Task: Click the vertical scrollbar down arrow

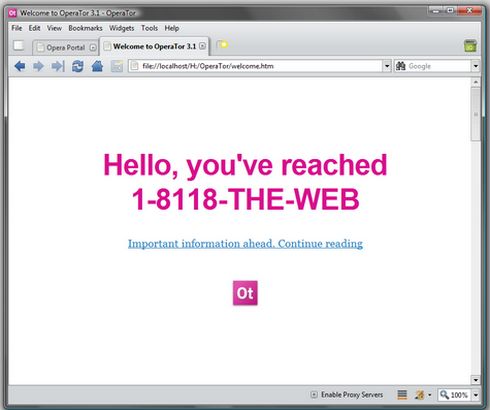Action: [476, 380]
